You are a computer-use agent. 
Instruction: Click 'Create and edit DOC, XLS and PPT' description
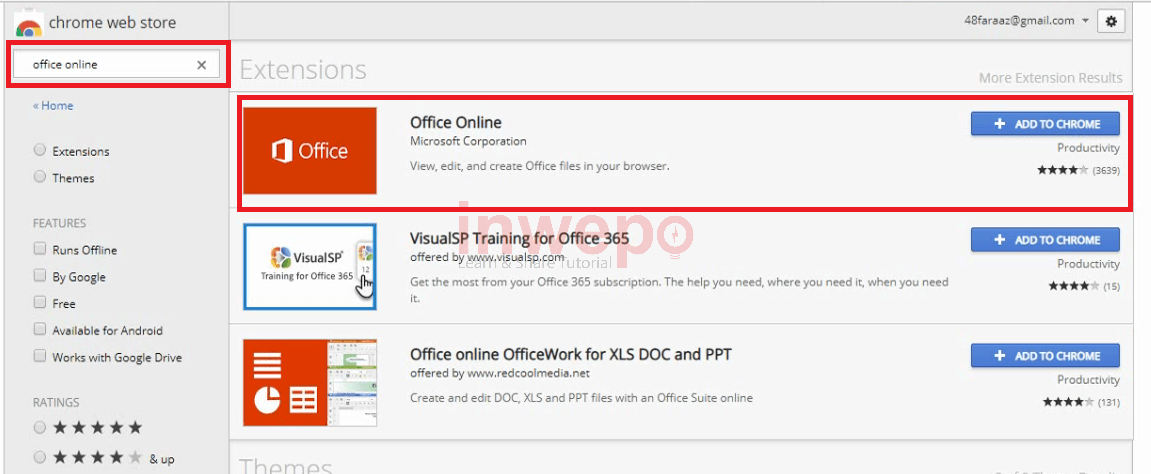581,398
